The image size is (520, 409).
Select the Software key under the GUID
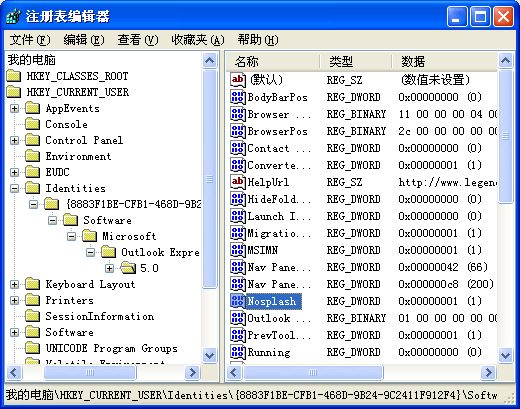point(107,220)
